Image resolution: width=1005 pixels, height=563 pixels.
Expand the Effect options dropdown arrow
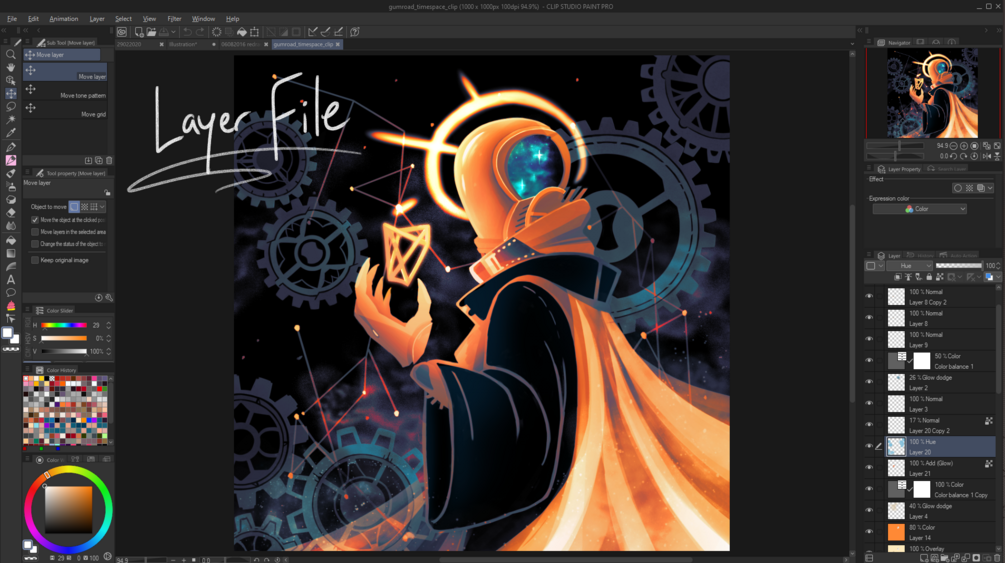pos(990,188)
